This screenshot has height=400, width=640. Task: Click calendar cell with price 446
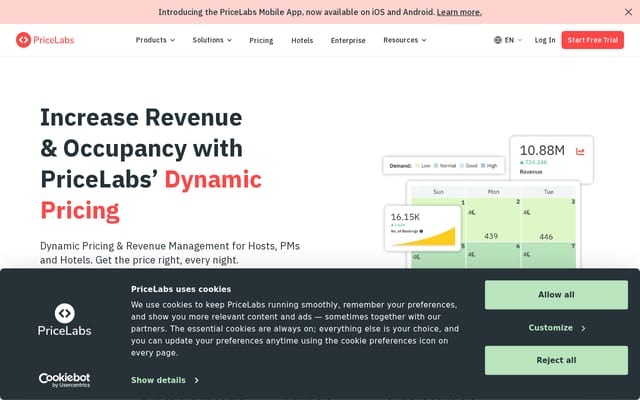[549, 220]
